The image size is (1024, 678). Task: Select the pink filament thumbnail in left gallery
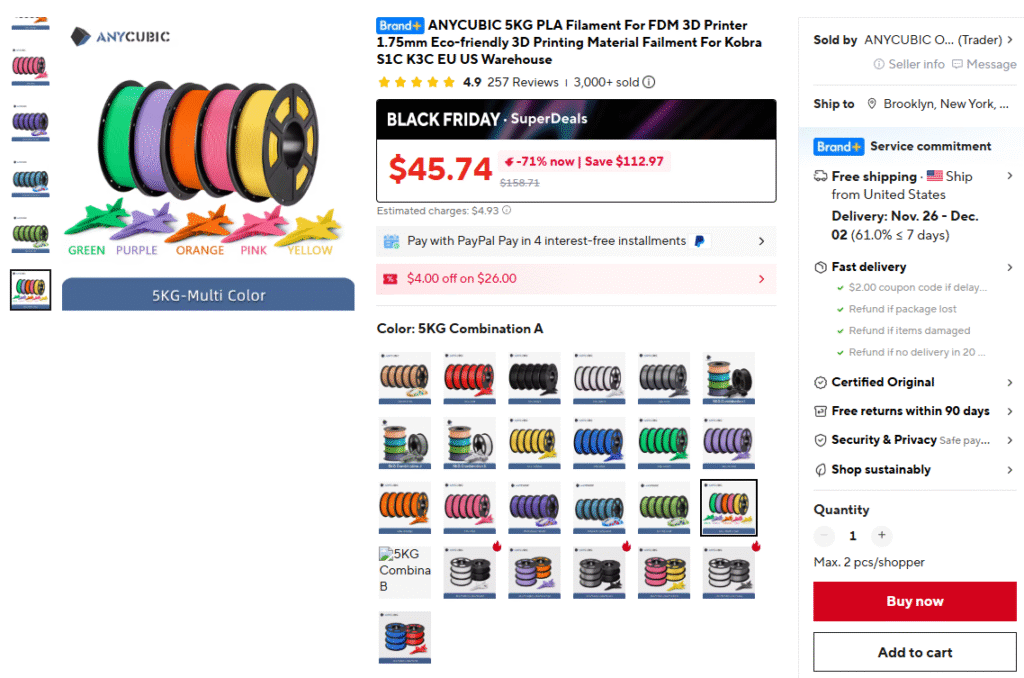click(31, 67)
